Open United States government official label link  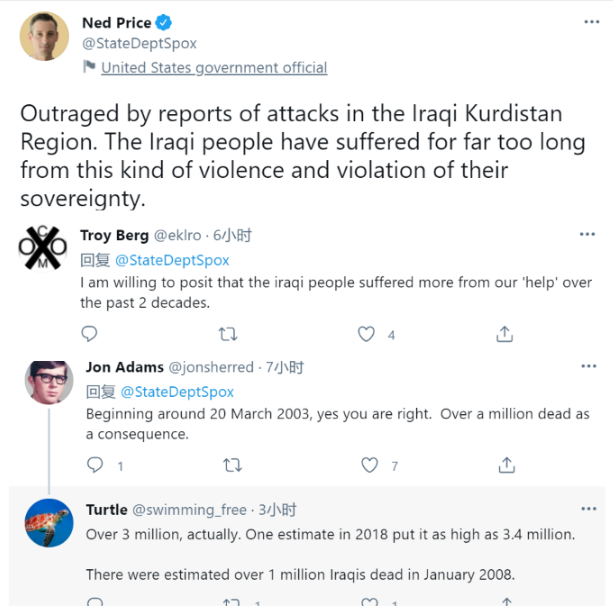[x=214, y=68]
